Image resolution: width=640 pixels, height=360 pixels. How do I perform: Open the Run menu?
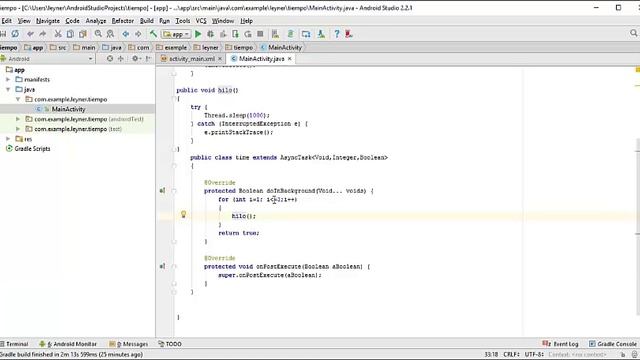164,21
